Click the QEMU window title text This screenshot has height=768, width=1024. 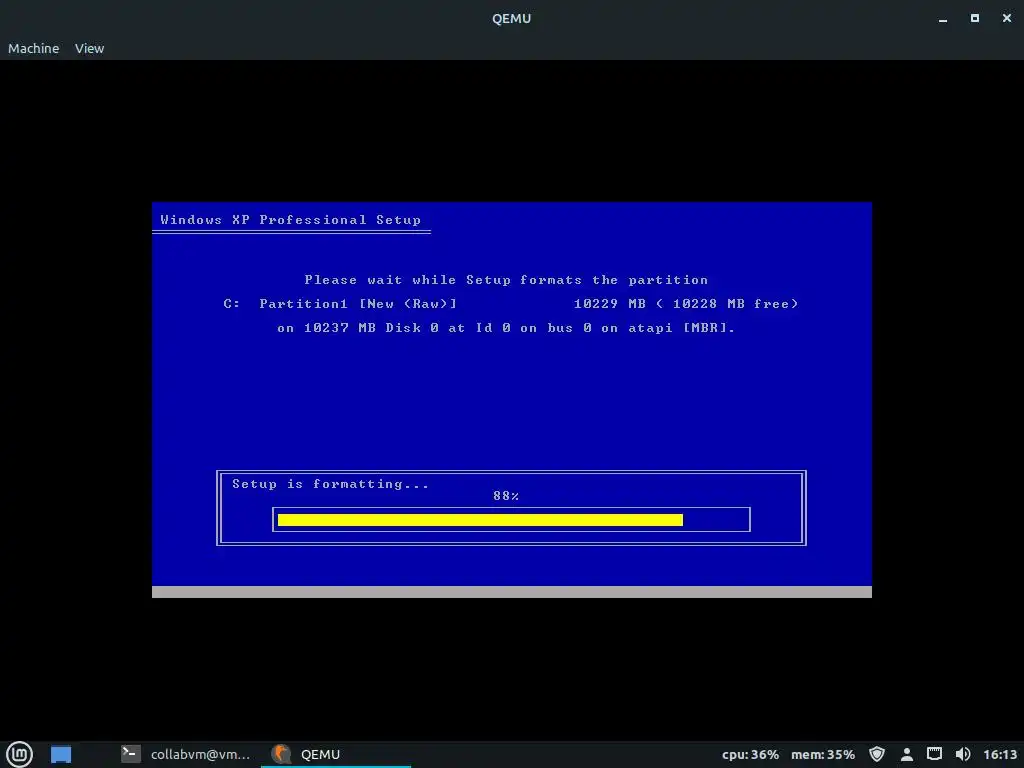(x=511, y=18)
